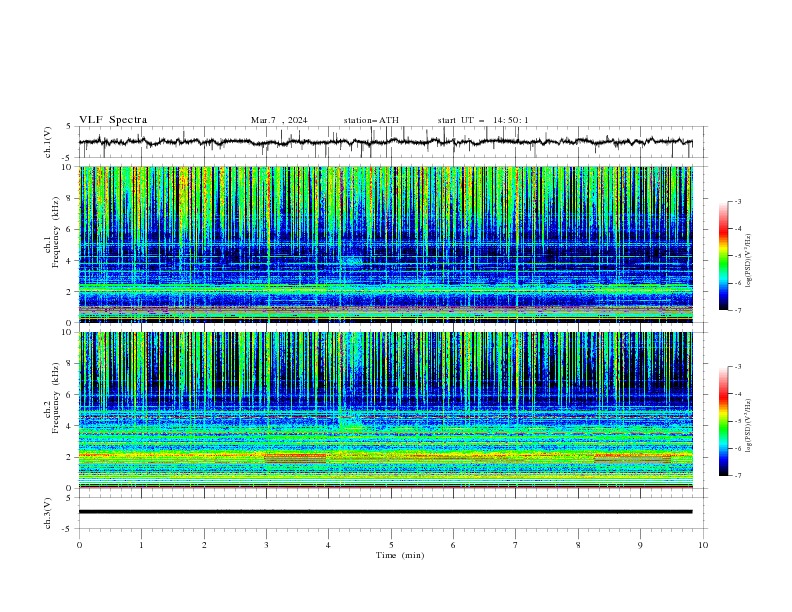This screenshot has width=792, height=612.
Task: Click the date 'Mar.7 , 2024'
Action: pyautogui.click(x=279, y=120)
